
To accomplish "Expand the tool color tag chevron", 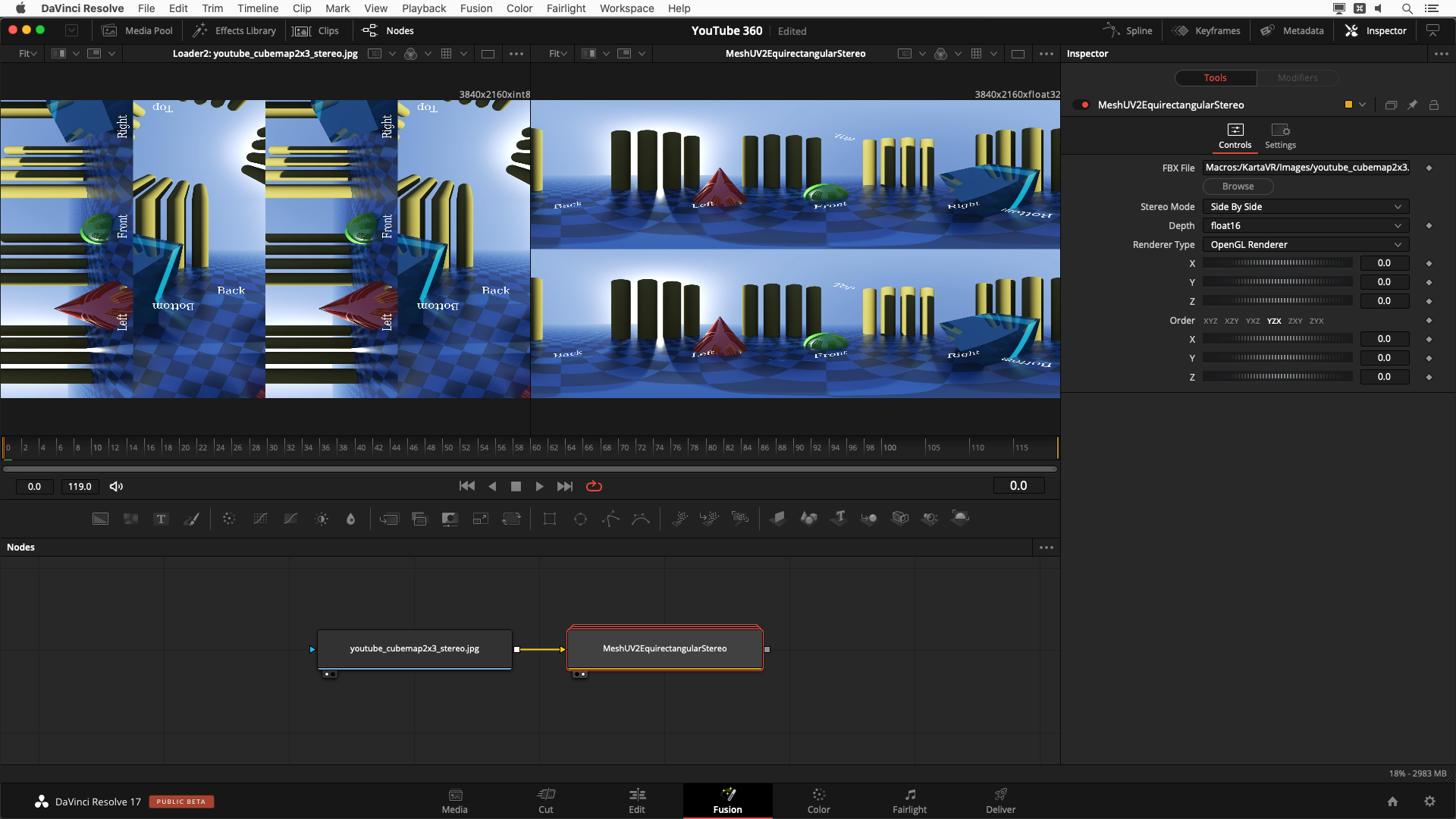I will coord(1363,105).
